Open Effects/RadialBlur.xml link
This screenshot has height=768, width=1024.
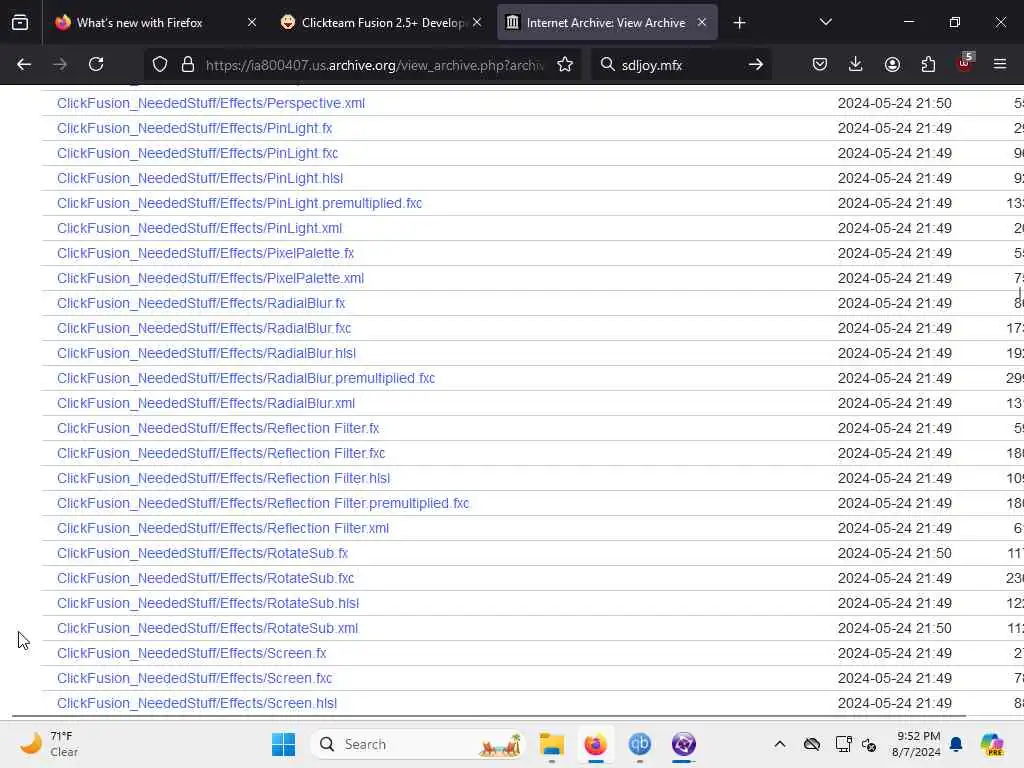coord(206,403)
